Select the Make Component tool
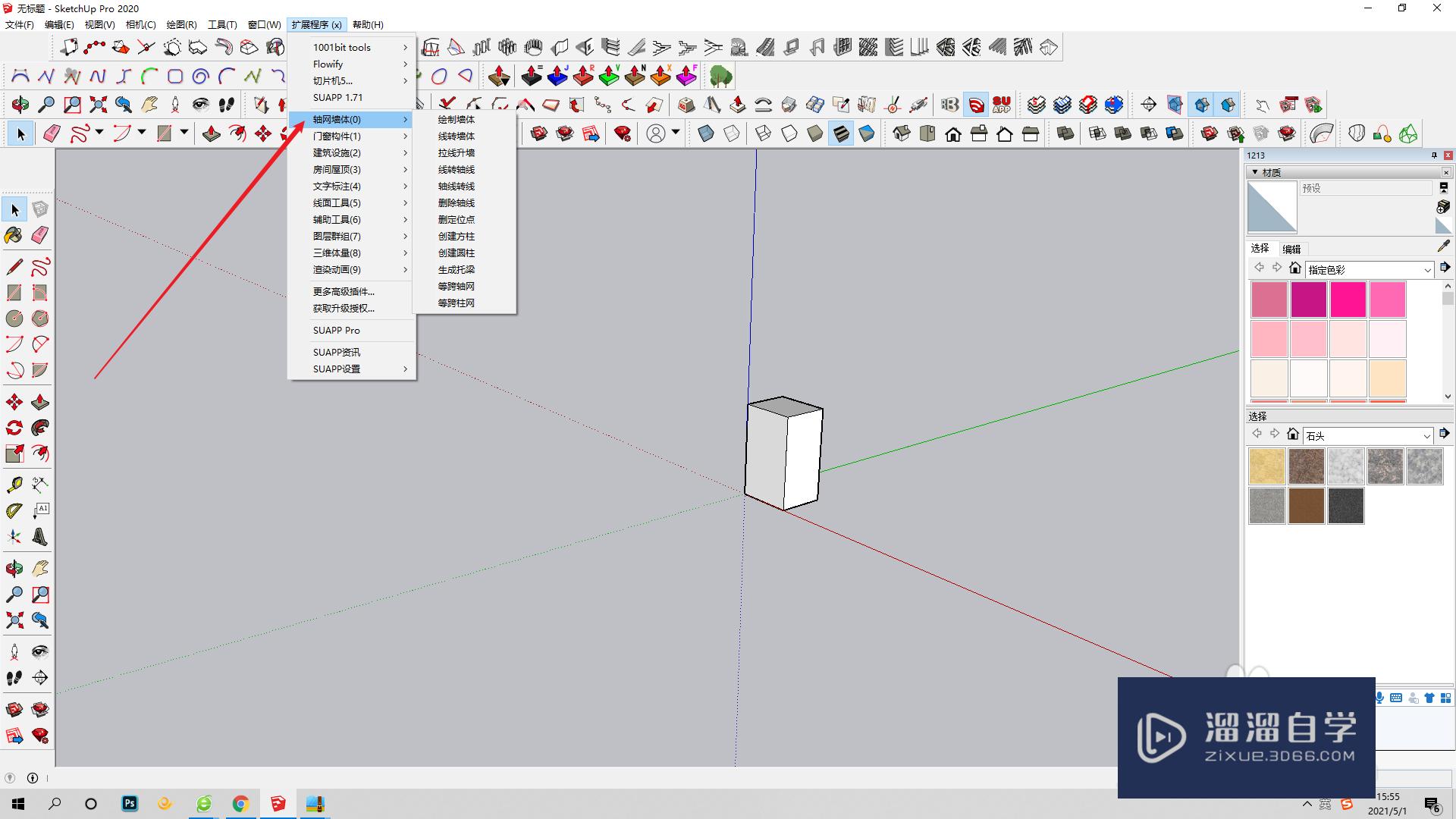Image resolution: width=1456 pixels, height=819 pixels. click(40, 209)
